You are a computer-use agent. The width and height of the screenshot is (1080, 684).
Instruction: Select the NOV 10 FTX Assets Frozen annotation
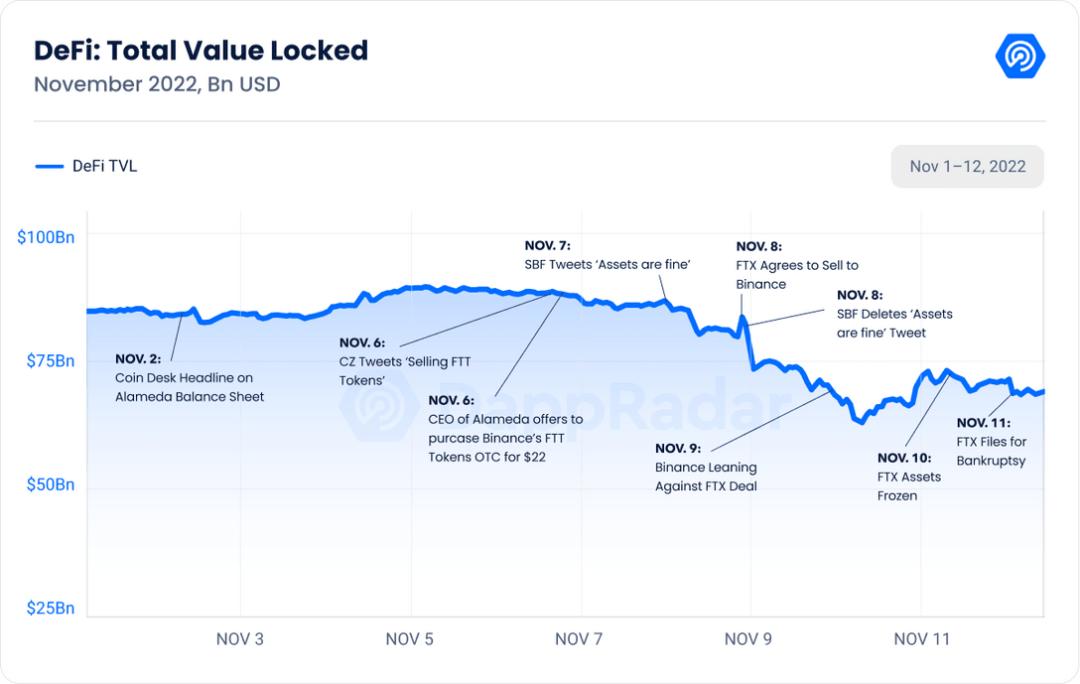[x=908, y=476]
